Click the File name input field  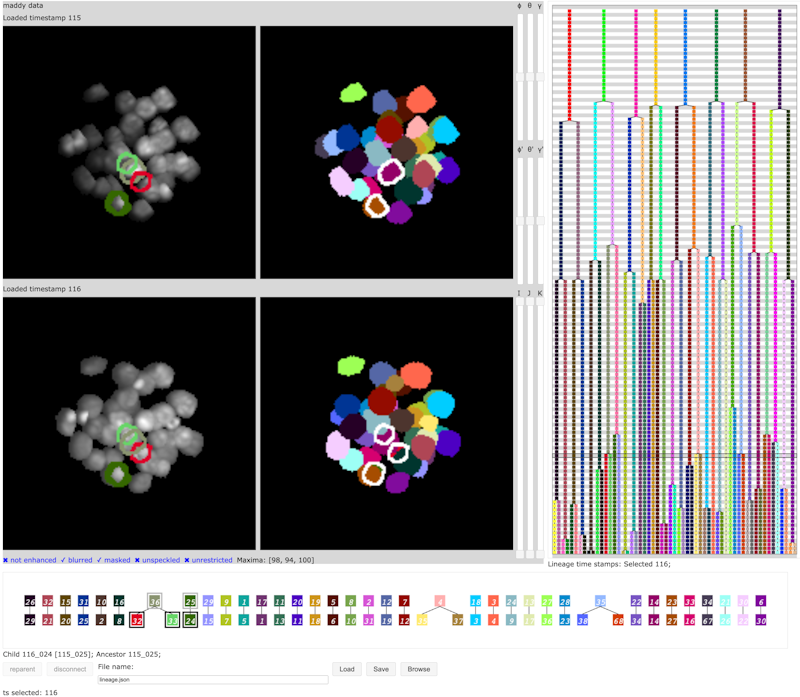pyautogui.click(x=212, y=679)
